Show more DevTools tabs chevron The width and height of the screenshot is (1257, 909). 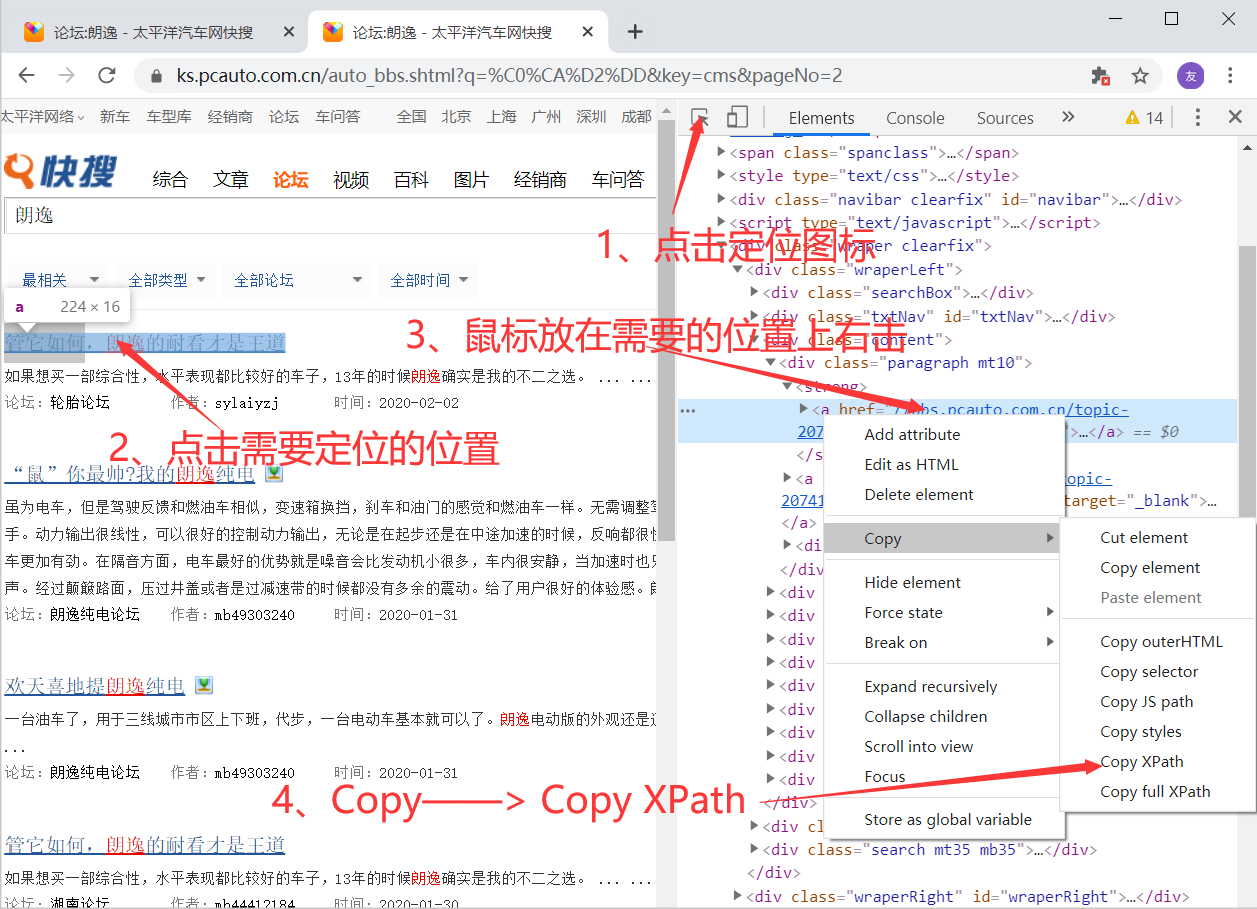1068,117
